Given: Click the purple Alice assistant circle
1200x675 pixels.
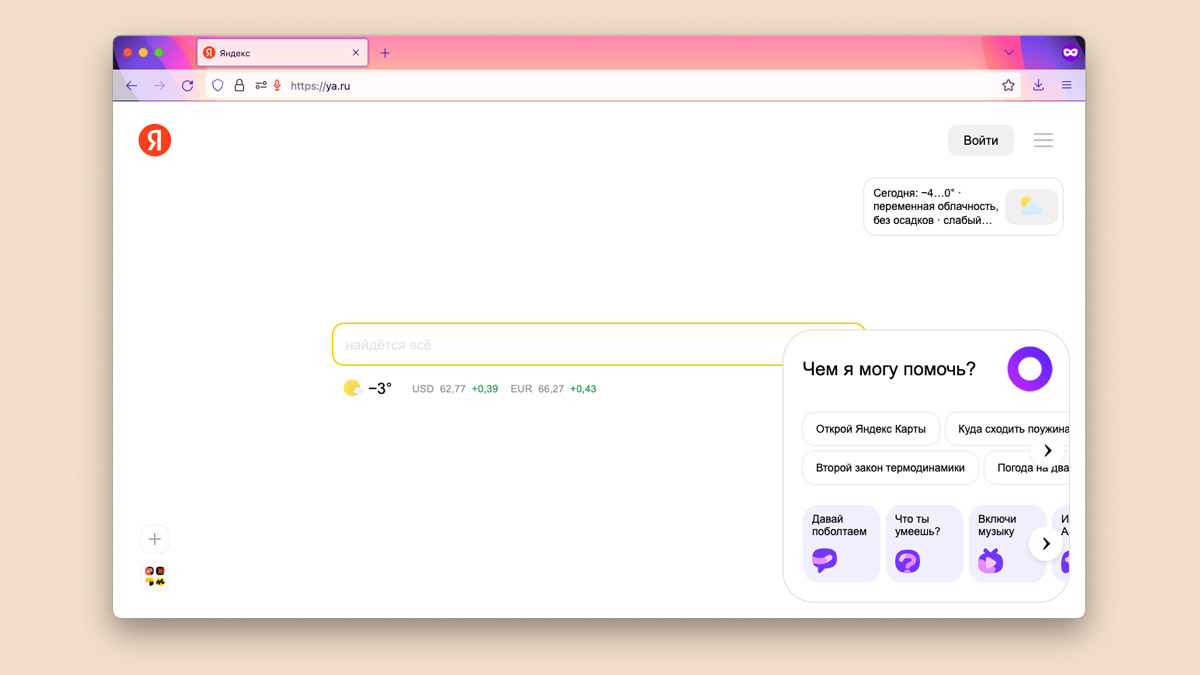Looking at the screenshot, I should [x=1030, y=369].
